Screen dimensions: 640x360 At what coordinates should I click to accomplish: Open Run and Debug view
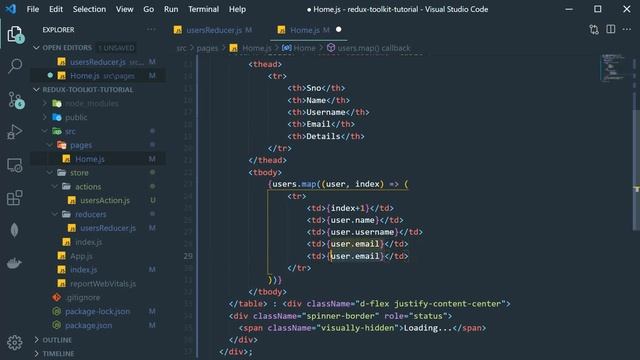pos(15,132)
